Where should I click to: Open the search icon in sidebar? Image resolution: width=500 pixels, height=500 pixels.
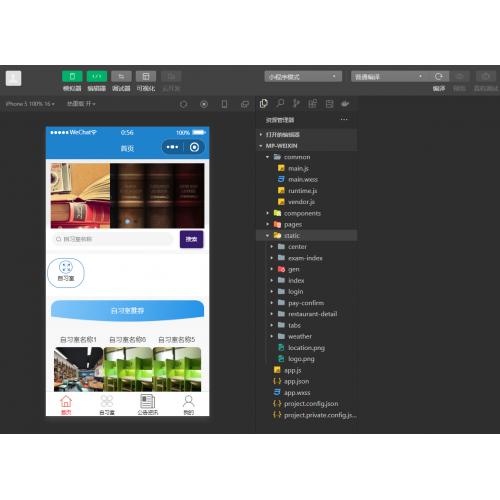(280, 104)
